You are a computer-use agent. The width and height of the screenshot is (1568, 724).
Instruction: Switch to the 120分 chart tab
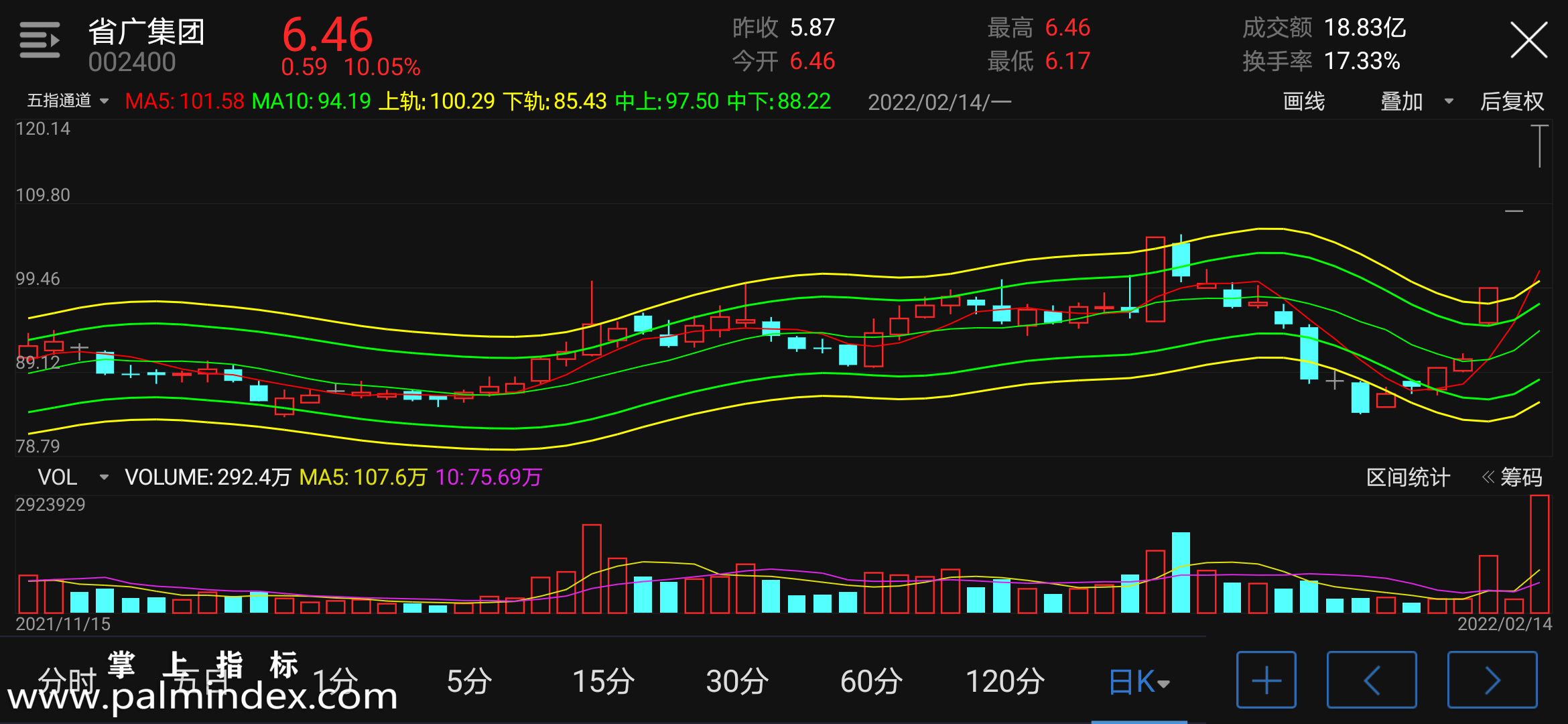1005,682
